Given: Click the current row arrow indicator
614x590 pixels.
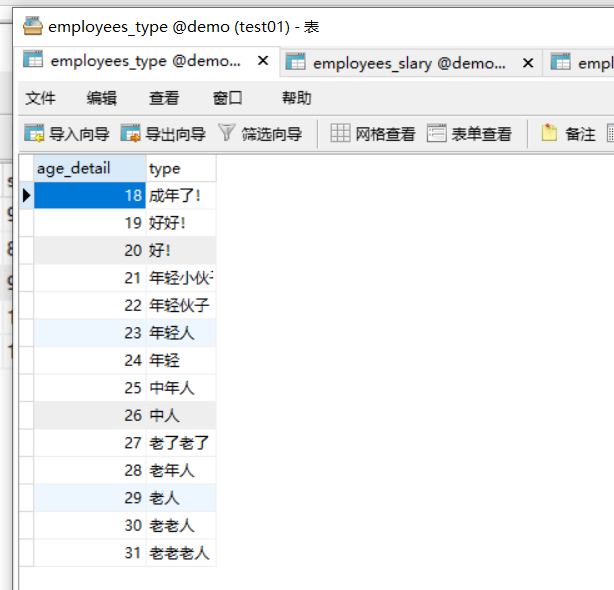Looking at the screenshot, I should coord(26,195).
